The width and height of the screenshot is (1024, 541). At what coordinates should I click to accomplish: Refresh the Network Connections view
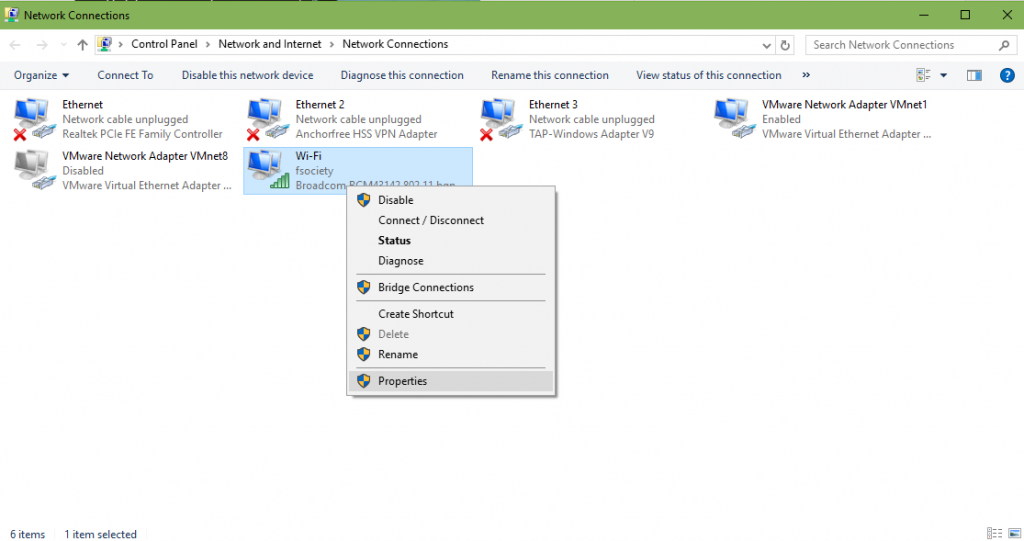[x=785, y=45]
